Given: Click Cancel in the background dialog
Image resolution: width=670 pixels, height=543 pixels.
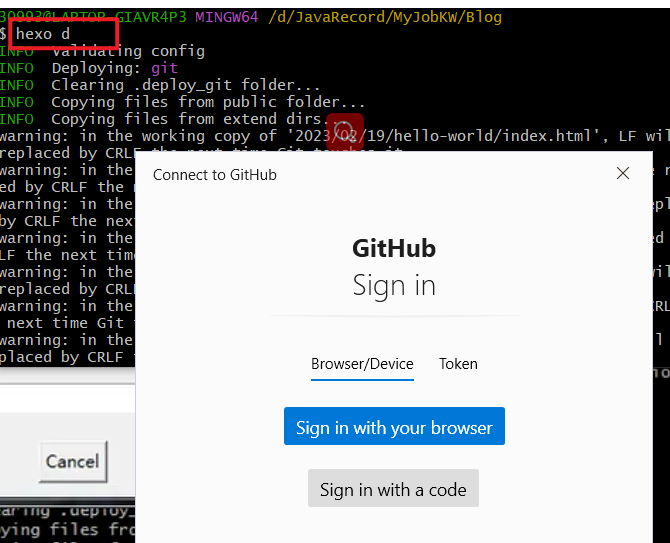Looking at the screenshot, I should [73, 461].
